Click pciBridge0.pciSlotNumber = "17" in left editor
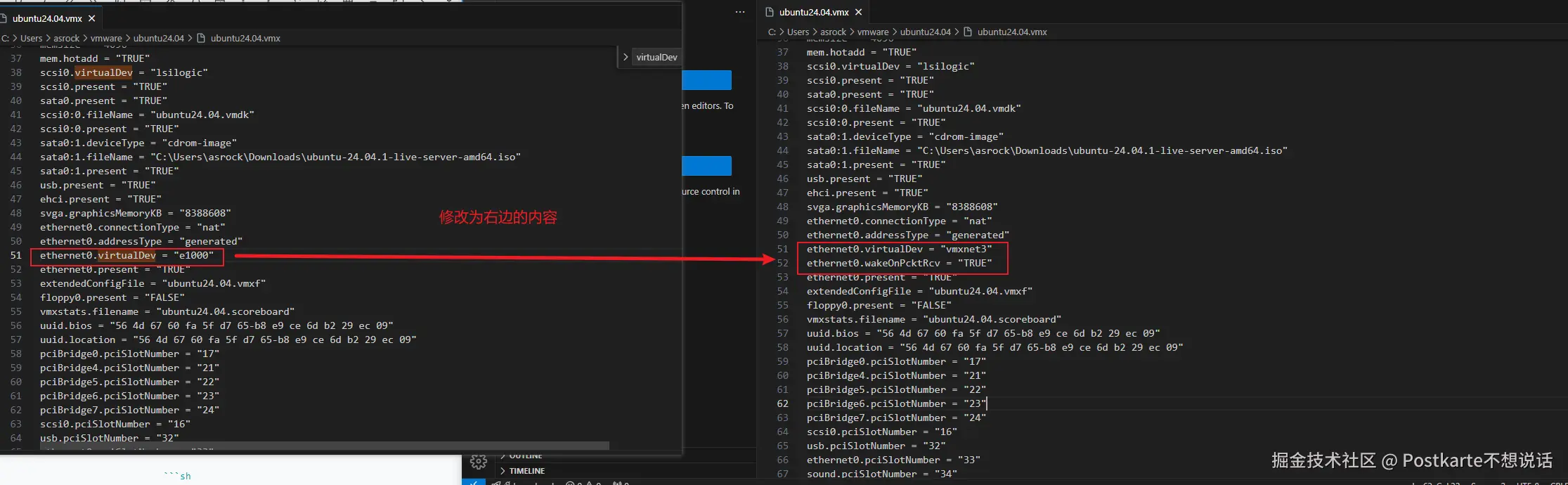This screenshot has width=1568, height=485. (129, 354)
